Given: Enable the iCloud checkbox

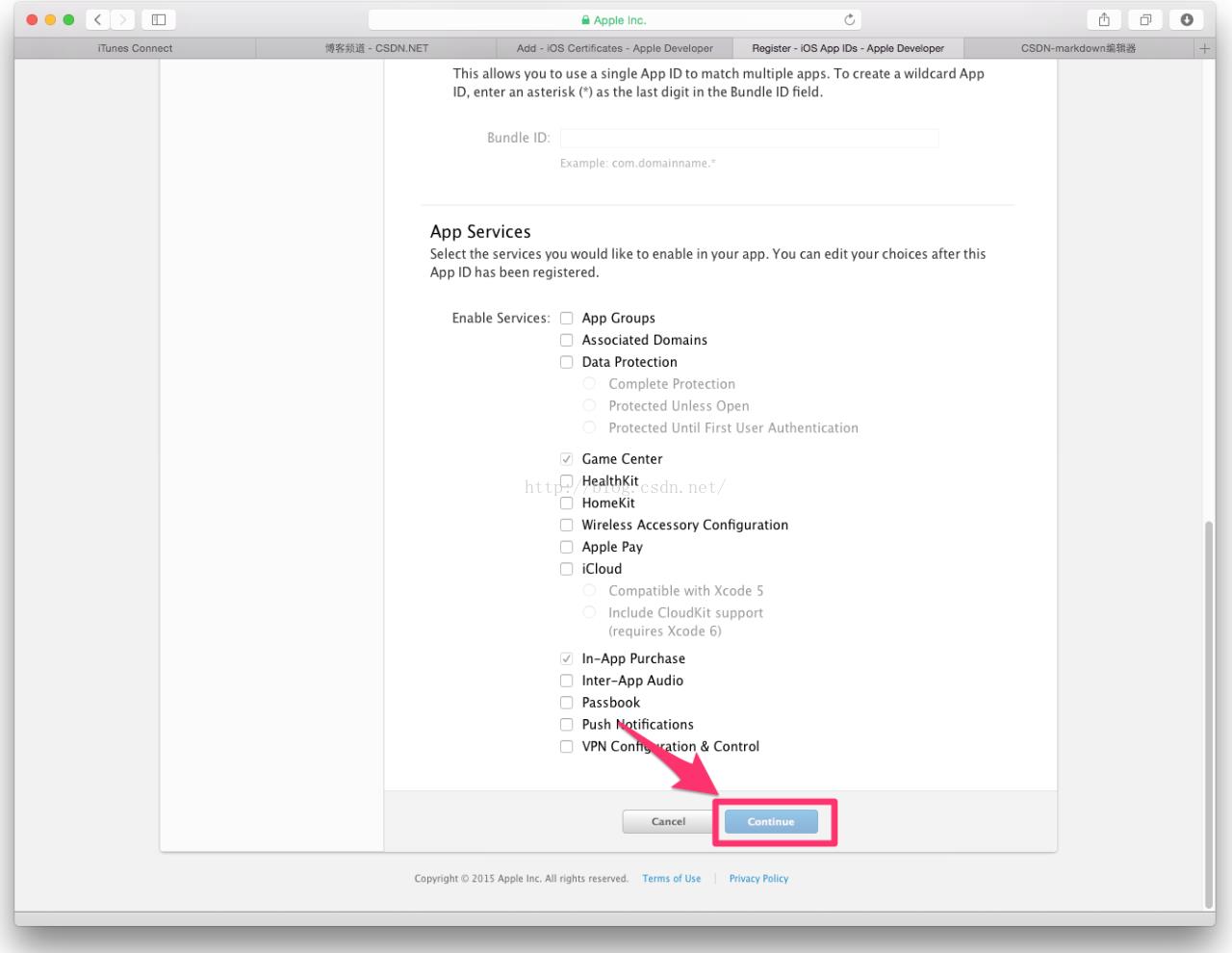Looking at the screenshot, I should point(567,569).
